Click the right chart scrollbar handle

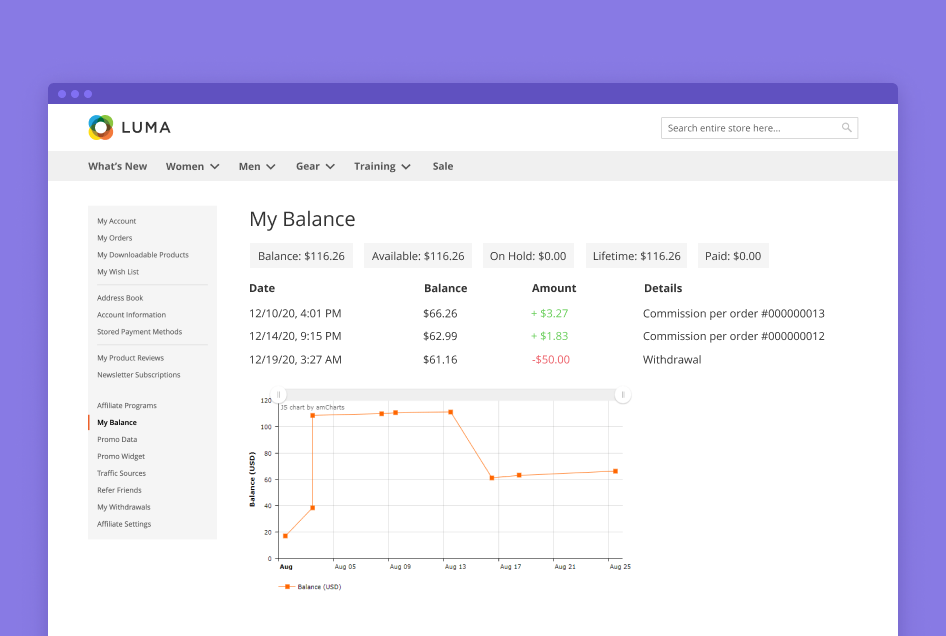[x=623, y=395]
